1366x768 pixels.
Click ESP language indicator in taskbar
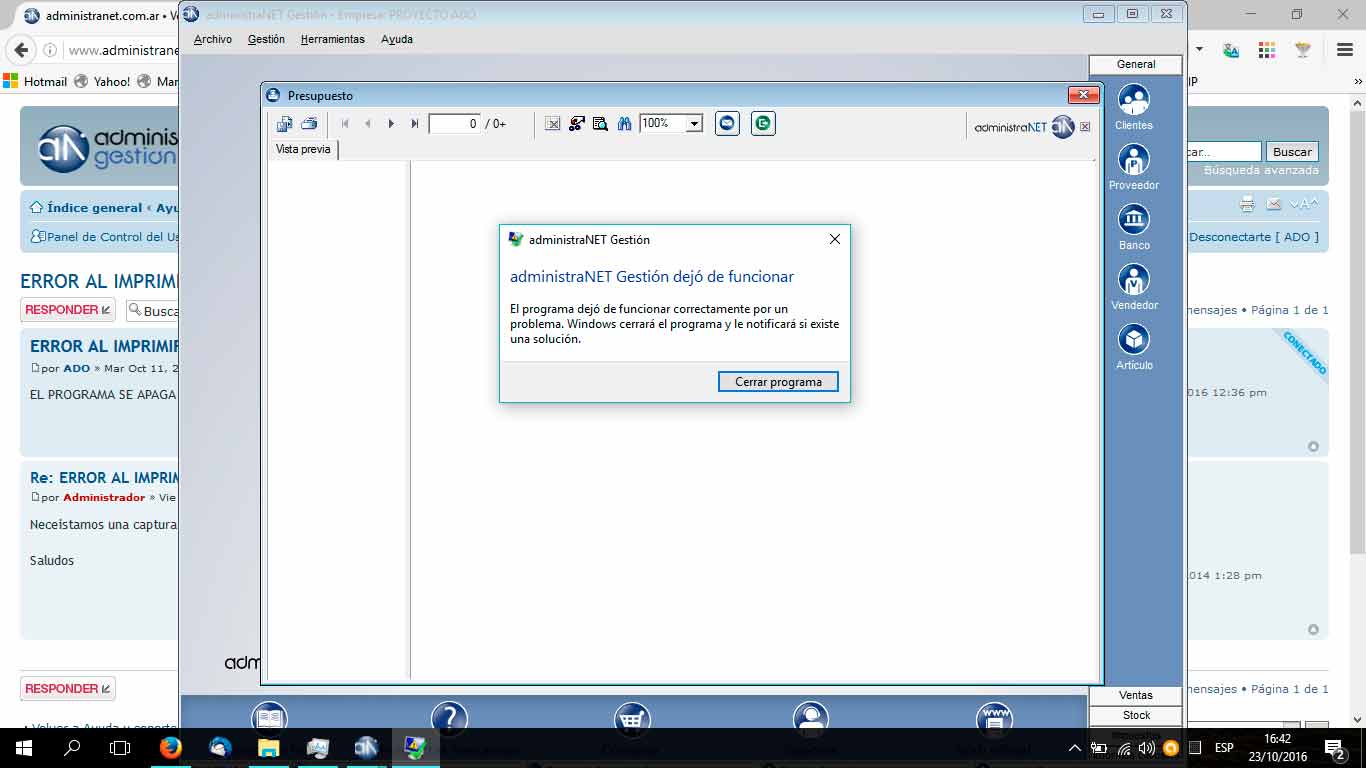point(1224,748)
